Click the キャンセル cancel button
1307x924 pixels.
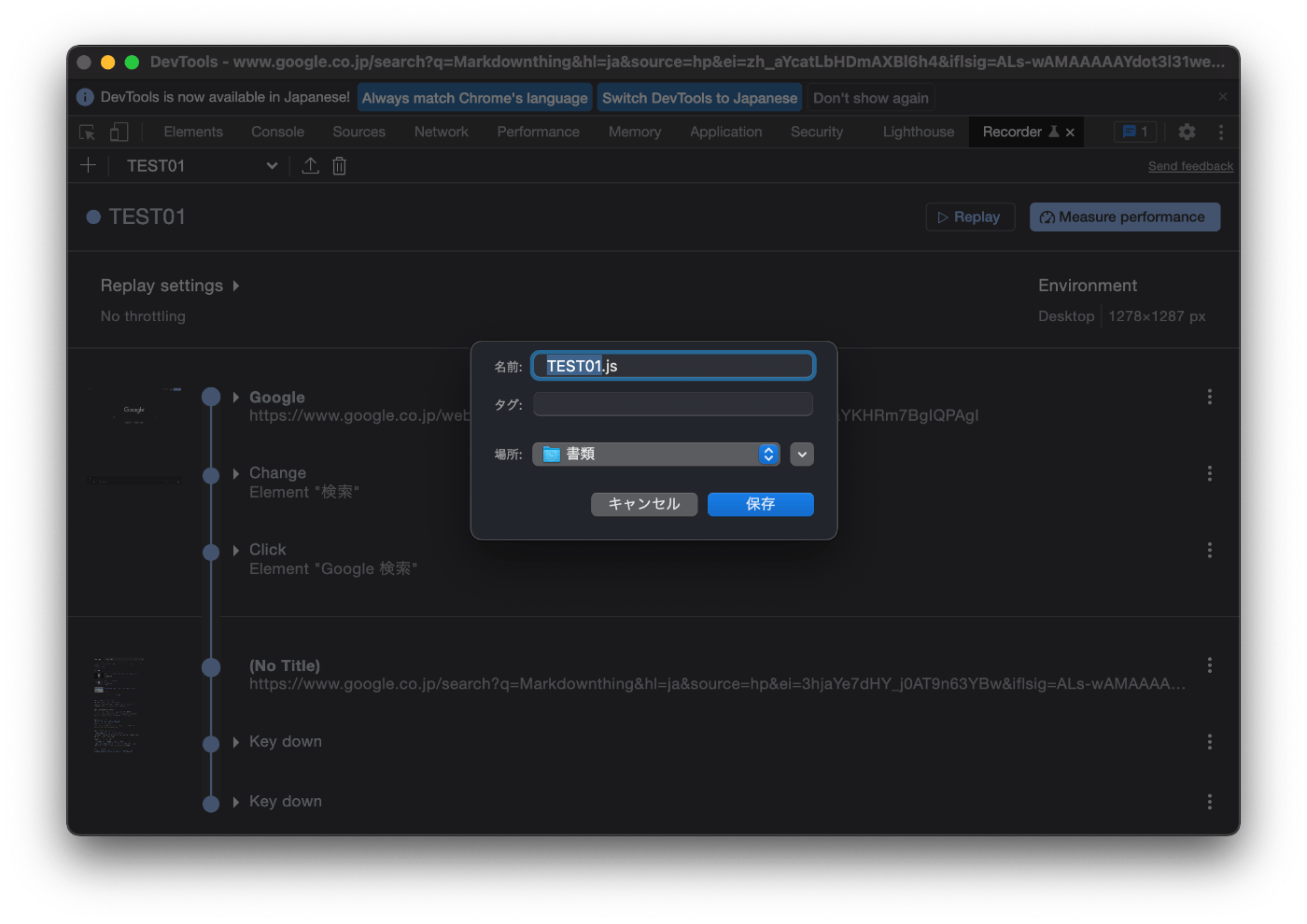click(x=644, y=504)
